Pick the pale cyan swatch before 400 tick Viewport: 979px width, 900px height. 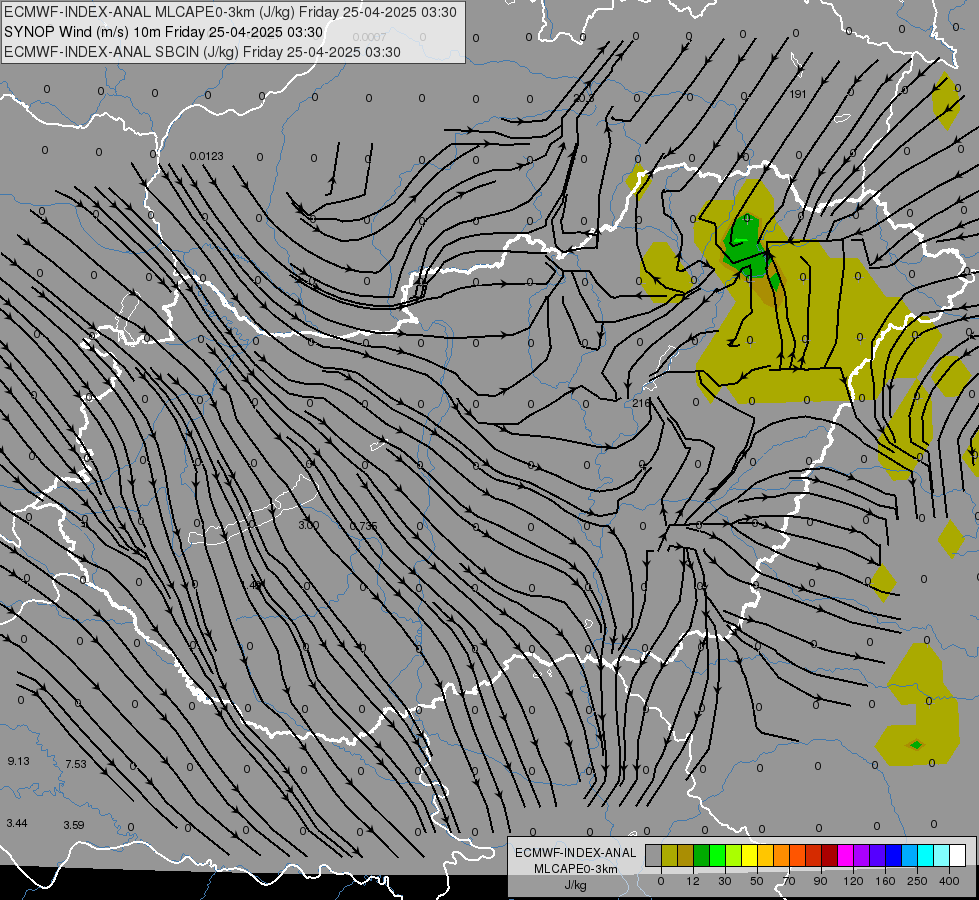(942, 855)
